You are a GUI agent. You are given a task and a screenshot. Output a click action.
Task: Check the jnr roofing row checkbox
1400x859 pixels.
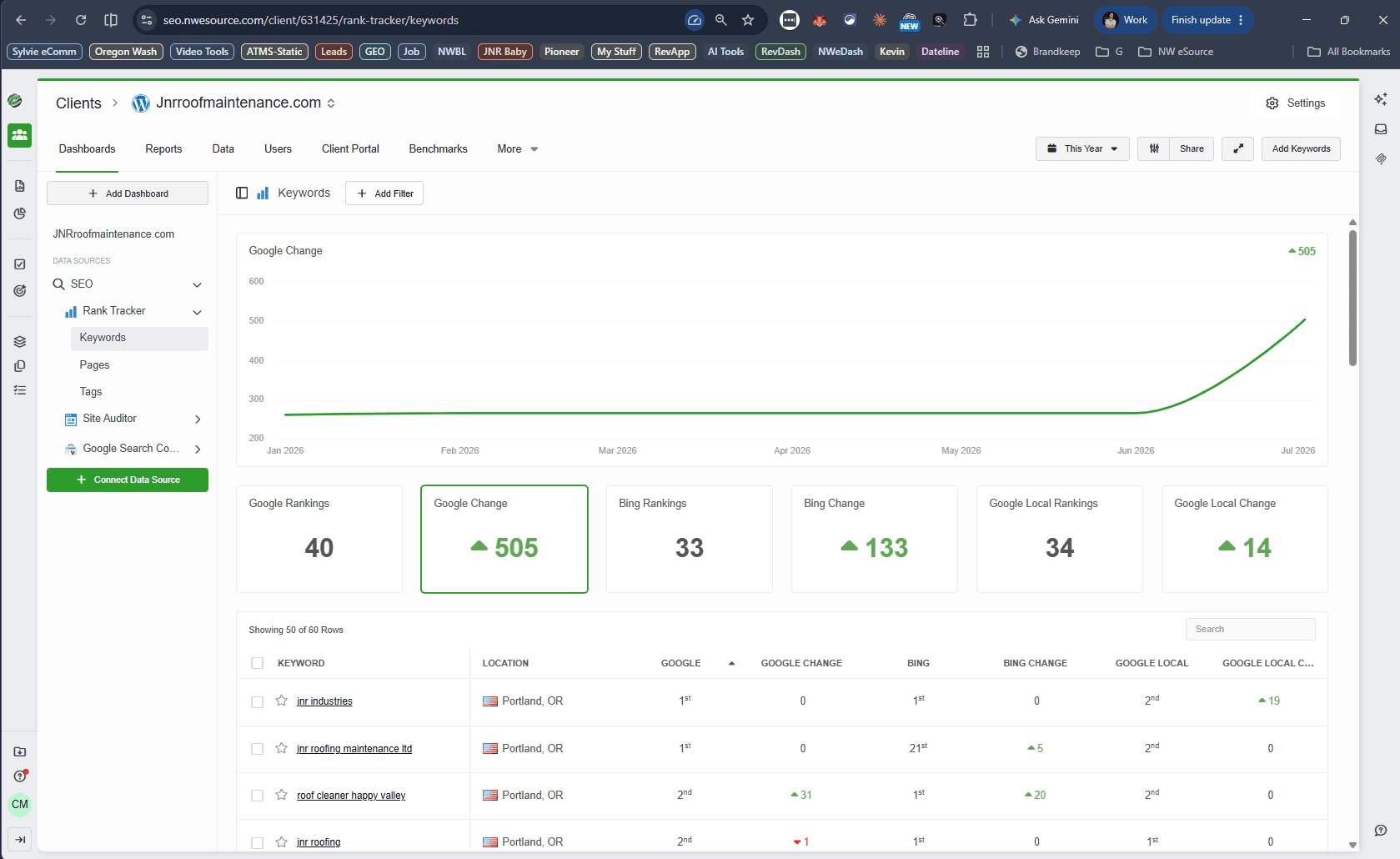tap(257, 843)
